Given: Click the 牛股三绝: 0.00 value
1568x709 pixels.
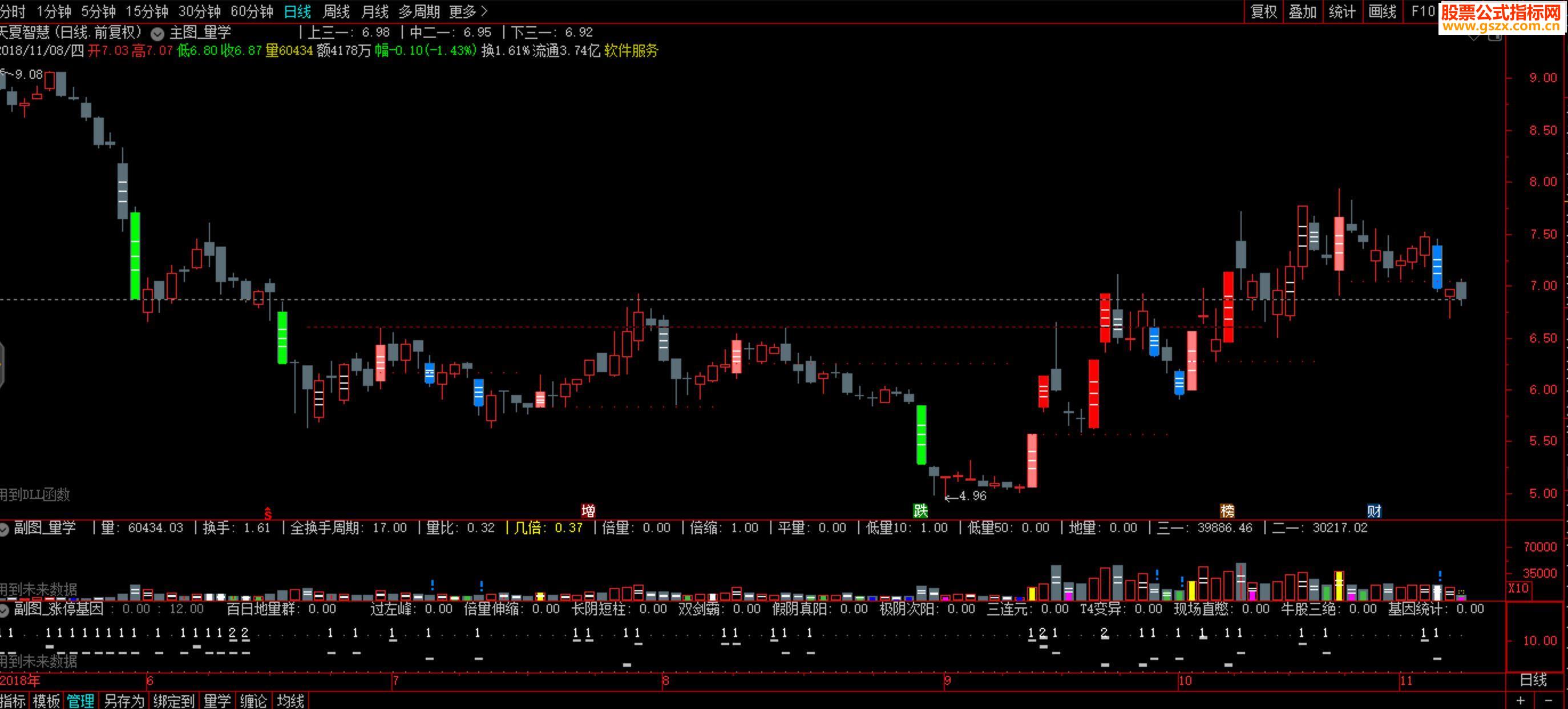Looking at the screenshot, I should pos(1329,609).
